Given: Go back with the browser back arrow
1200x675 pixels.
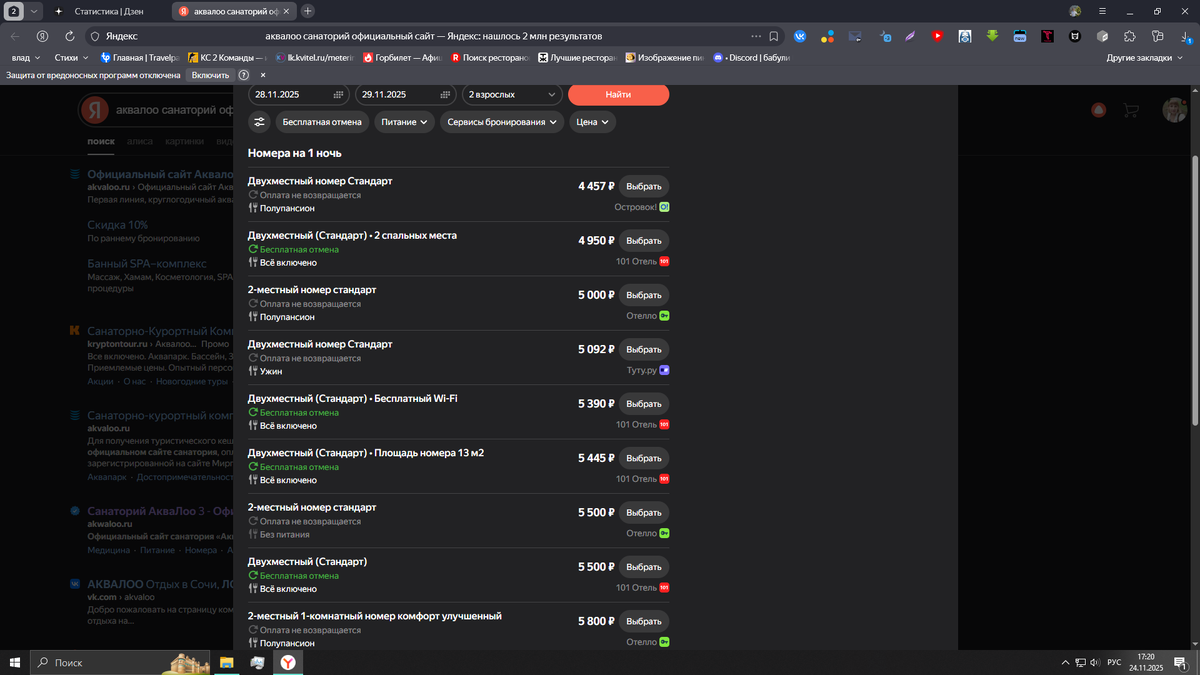Looking at the screenshot, I should click(15, 36).
